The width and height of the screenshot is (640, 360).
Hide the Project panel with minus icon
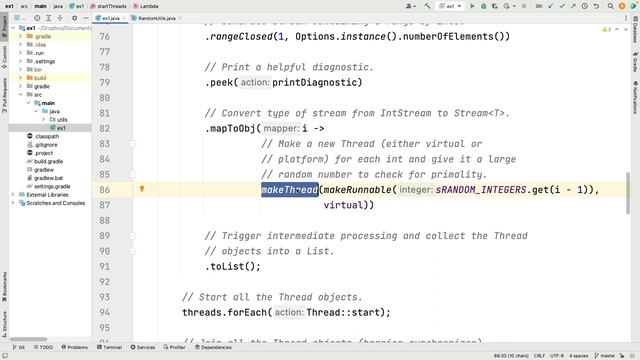[85, 18]
